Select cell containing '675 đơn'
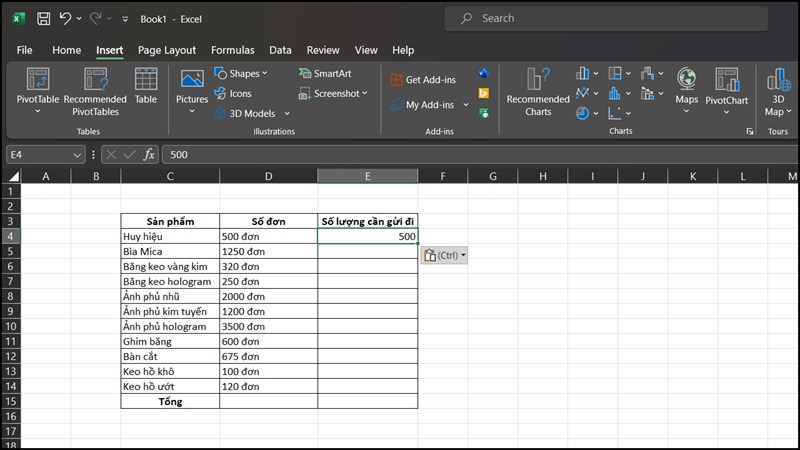 tap(268, 357)
